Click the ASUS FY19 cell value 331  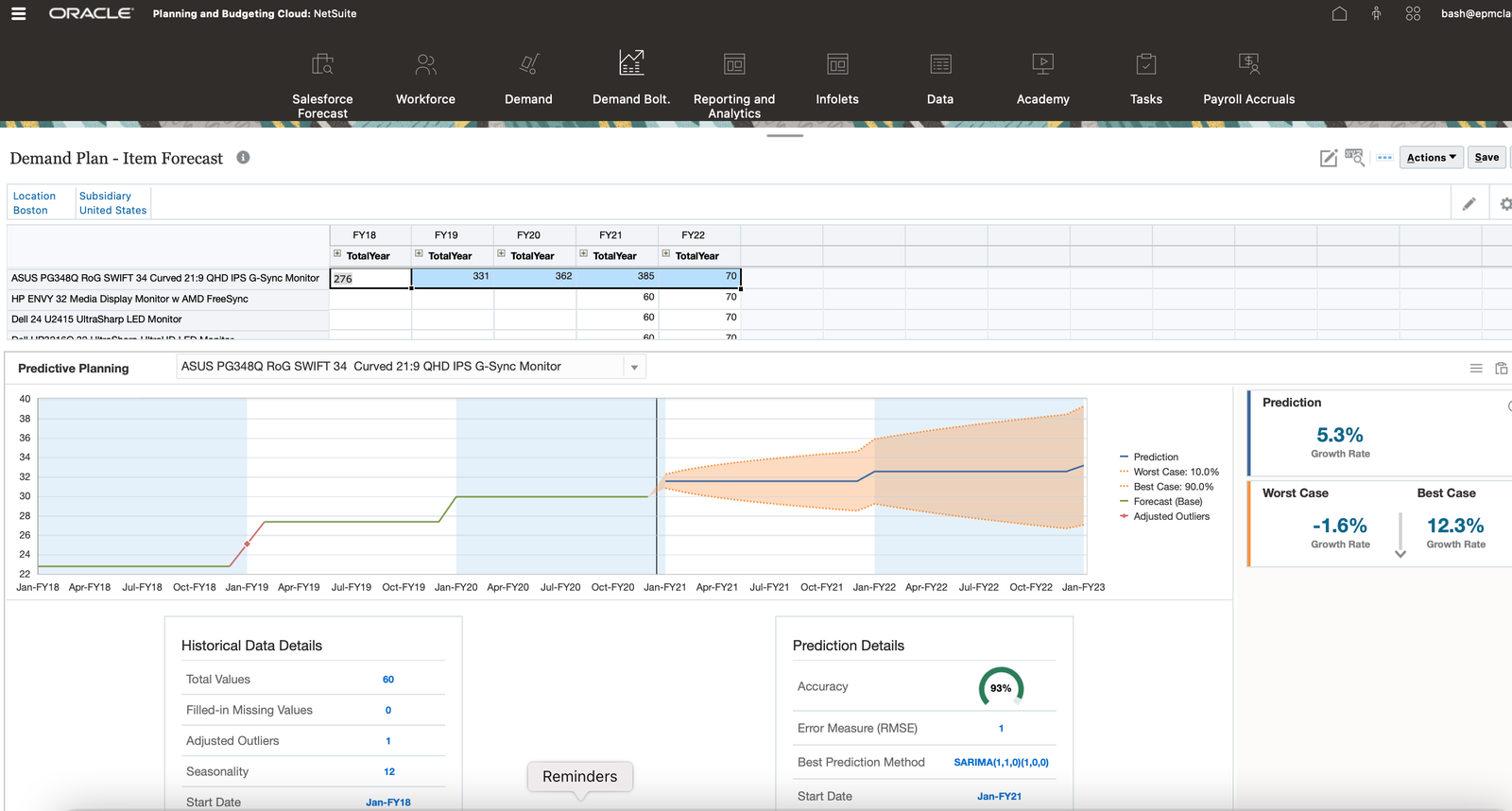[453, 278]
